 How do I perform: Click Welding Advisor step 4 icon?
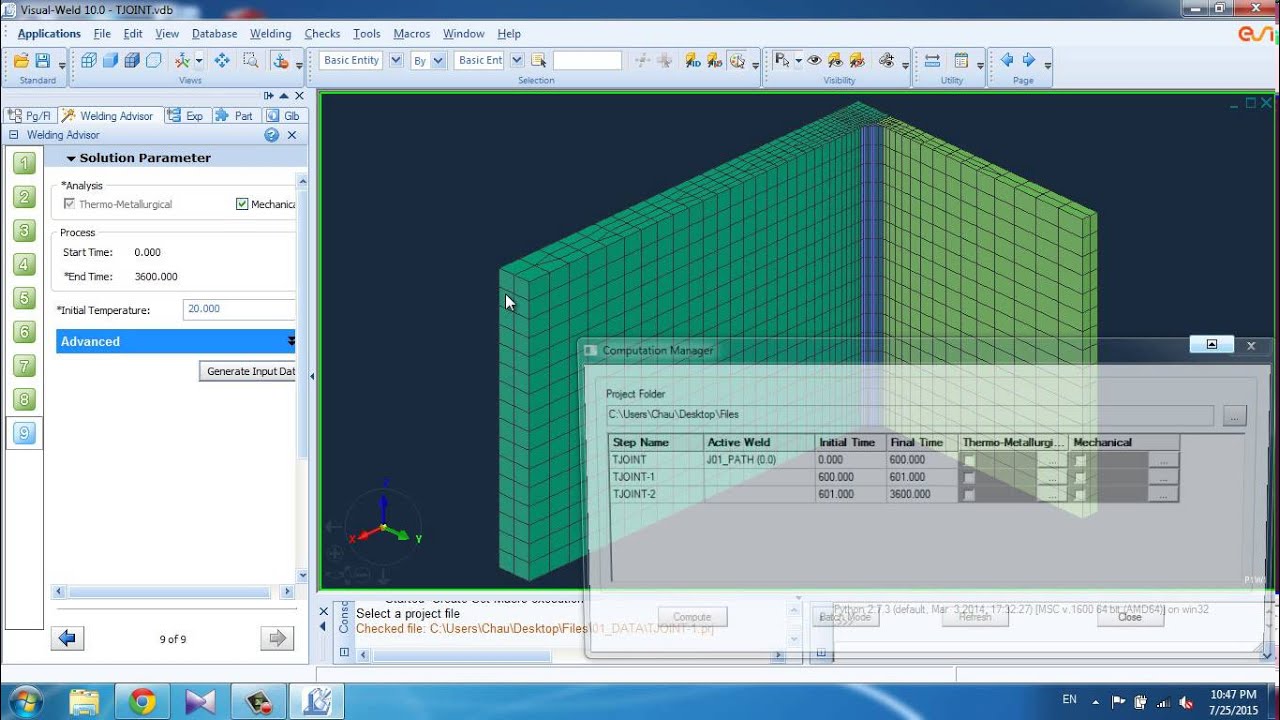(x=25, y=265)
